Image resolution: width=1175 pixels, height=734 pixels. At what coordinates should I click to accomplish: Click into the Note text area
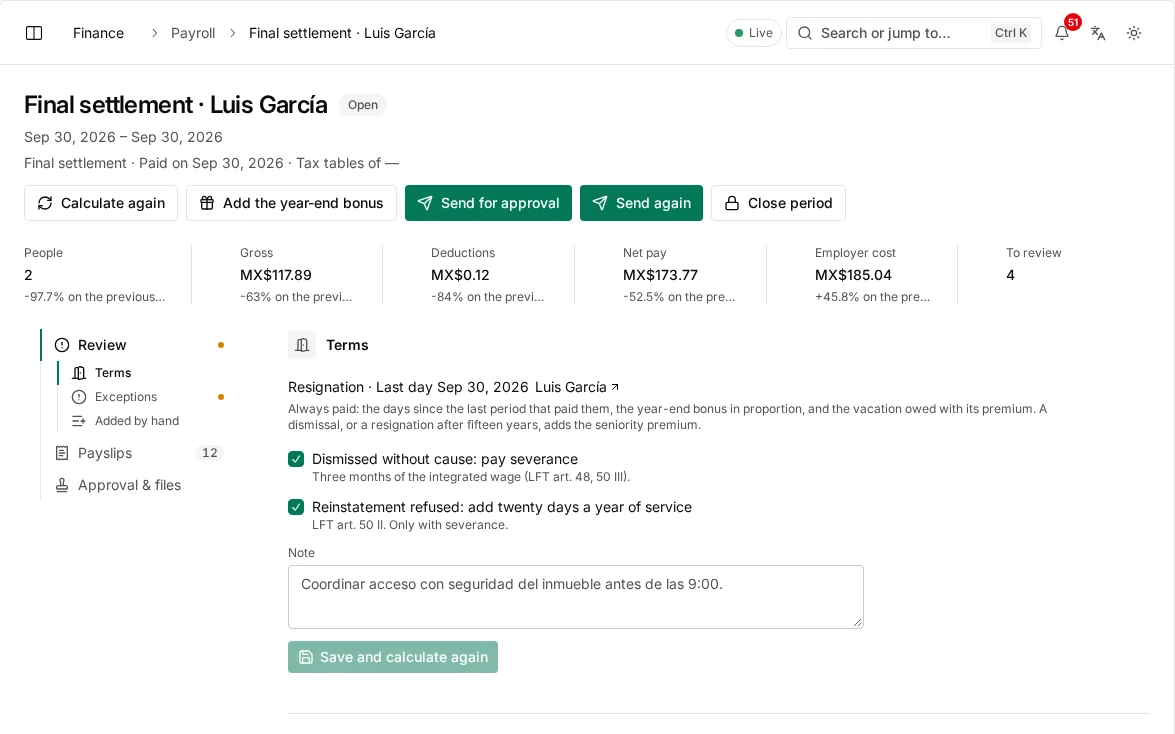(576, 597)
